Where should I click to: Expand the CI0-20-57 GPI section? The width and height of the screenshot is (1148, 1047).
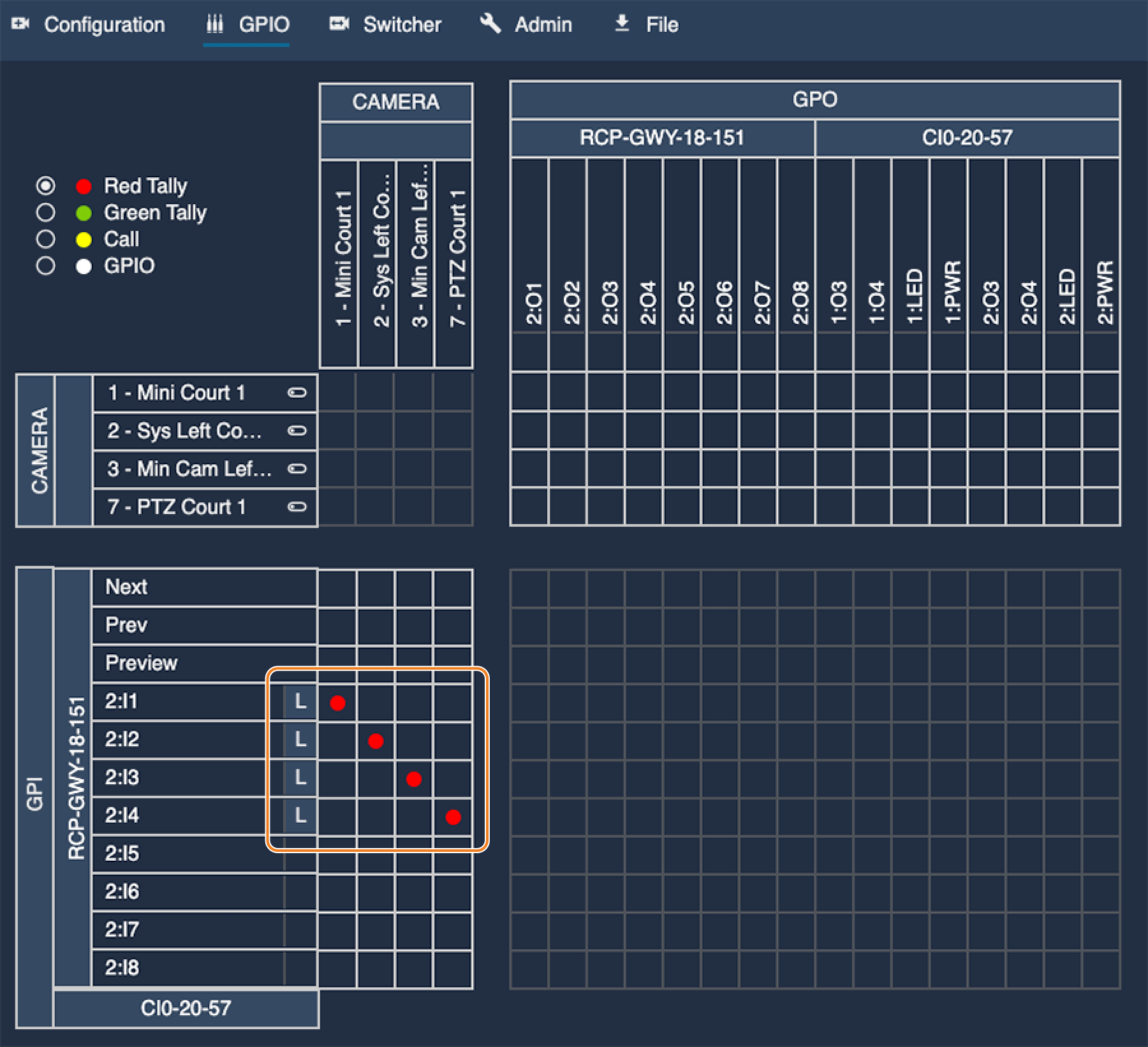coord(186,1008)
